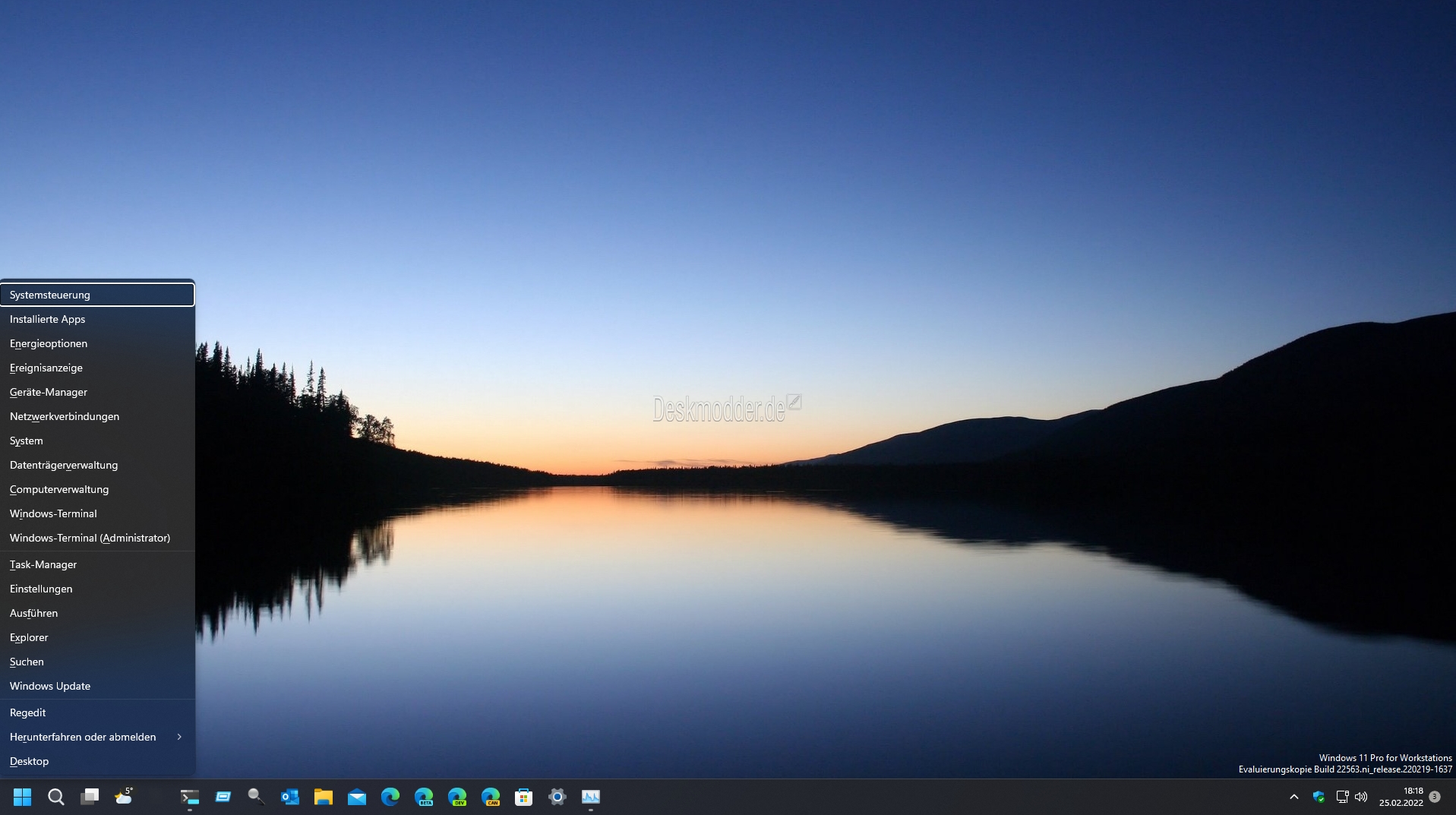Choose Energieoptionen
Image resolution: width=1456 pixels, height=815 pixels.
point(97,343)
